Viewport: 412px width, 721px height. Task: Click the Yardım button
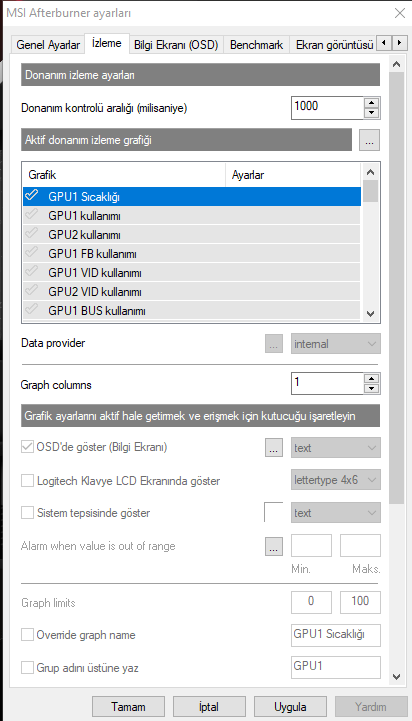coord(371,707)
